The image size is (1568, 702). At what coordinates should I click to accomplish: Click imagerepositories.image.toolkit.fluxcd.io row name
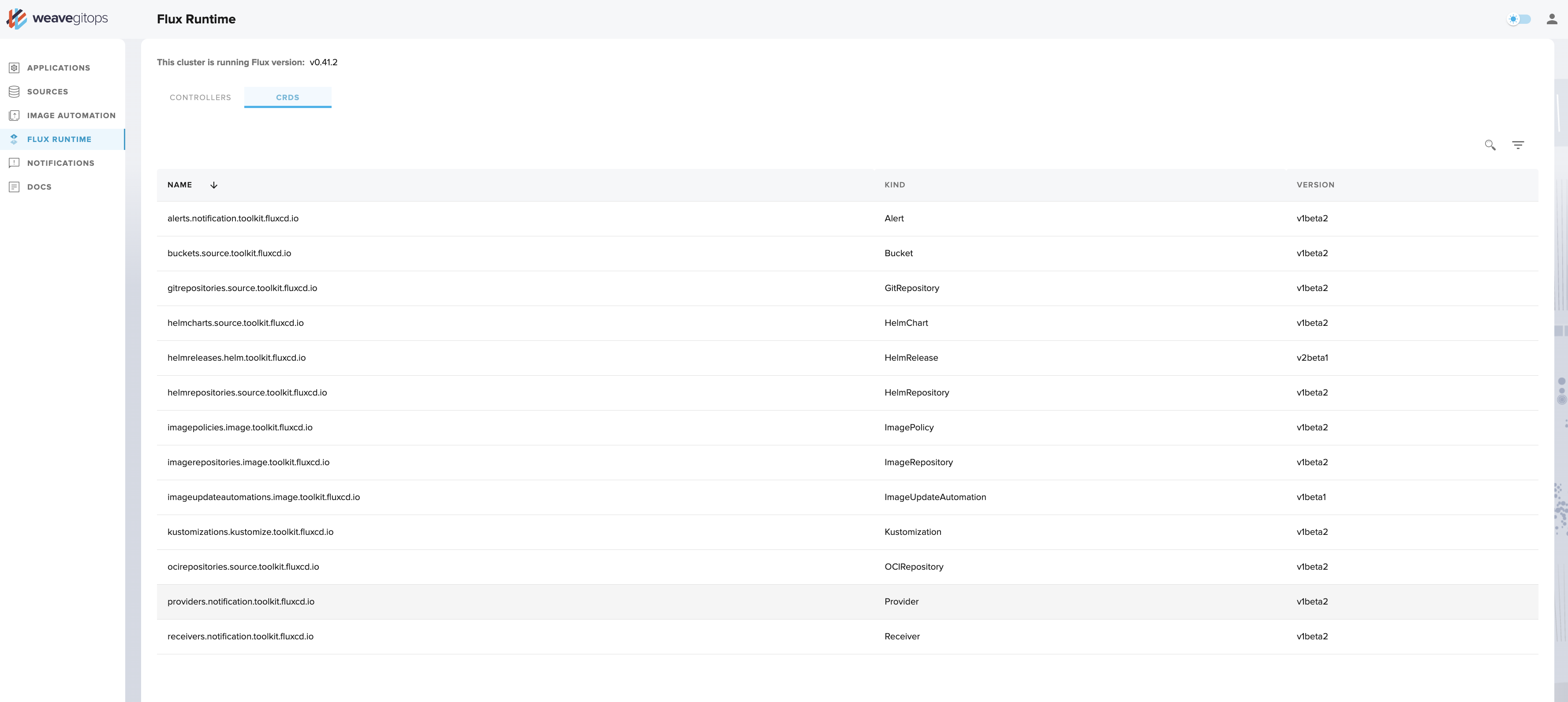click(x=248, y=462)
